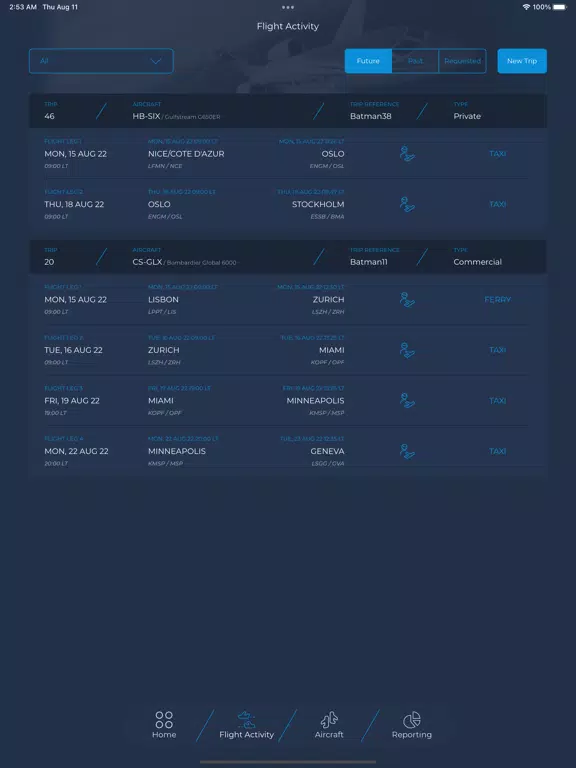Open passenger icon for Lisbon to Zurich leg
Image resolution: width=576 pixels, height=768 pixels.
pyautogui.click(x=407, y=299)
